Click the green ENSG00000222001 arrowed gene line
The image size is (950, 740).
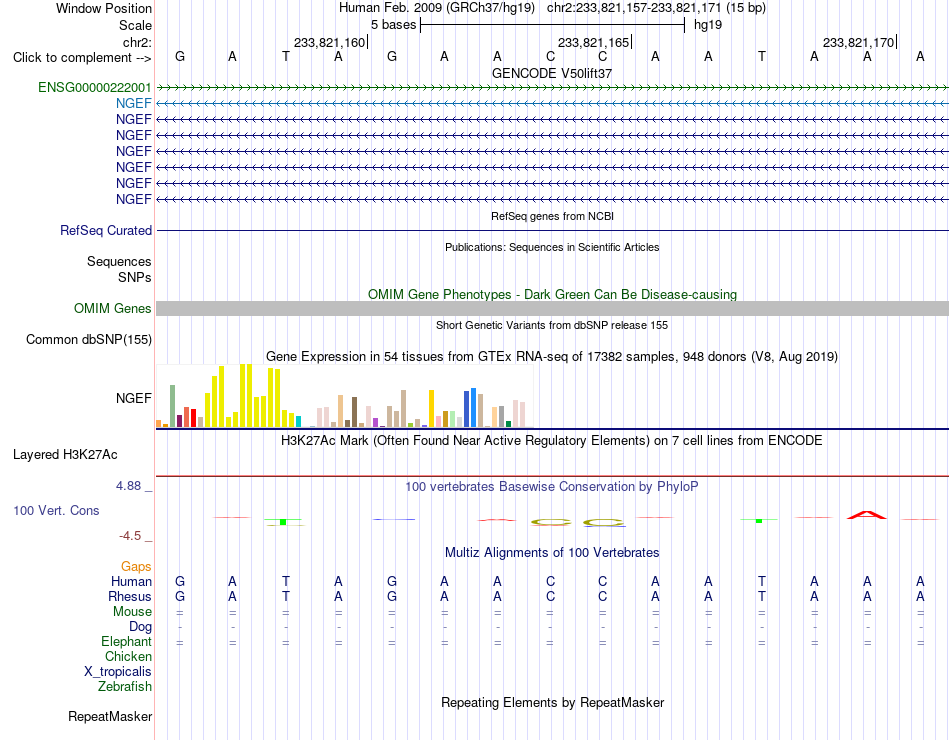pos(552,88)
